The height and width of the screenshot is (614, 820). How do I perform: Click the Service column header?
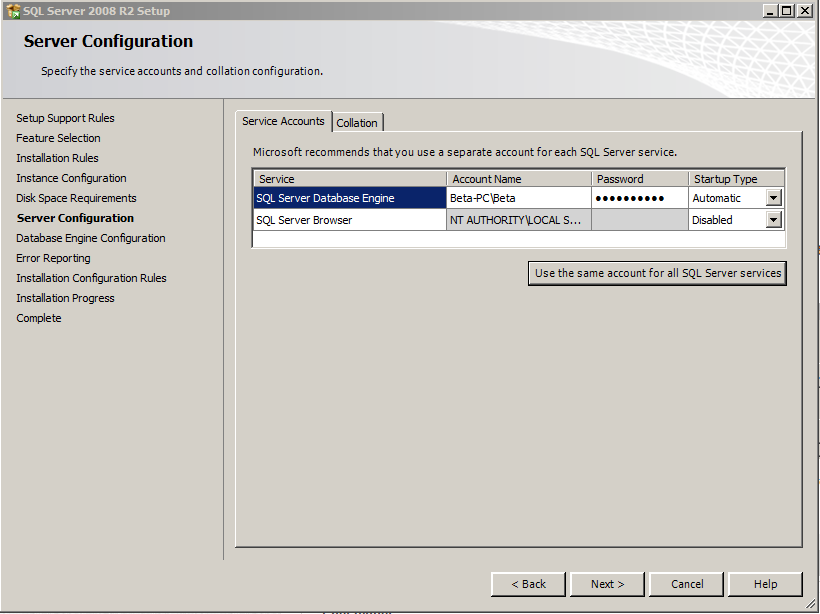click(350, 179)
